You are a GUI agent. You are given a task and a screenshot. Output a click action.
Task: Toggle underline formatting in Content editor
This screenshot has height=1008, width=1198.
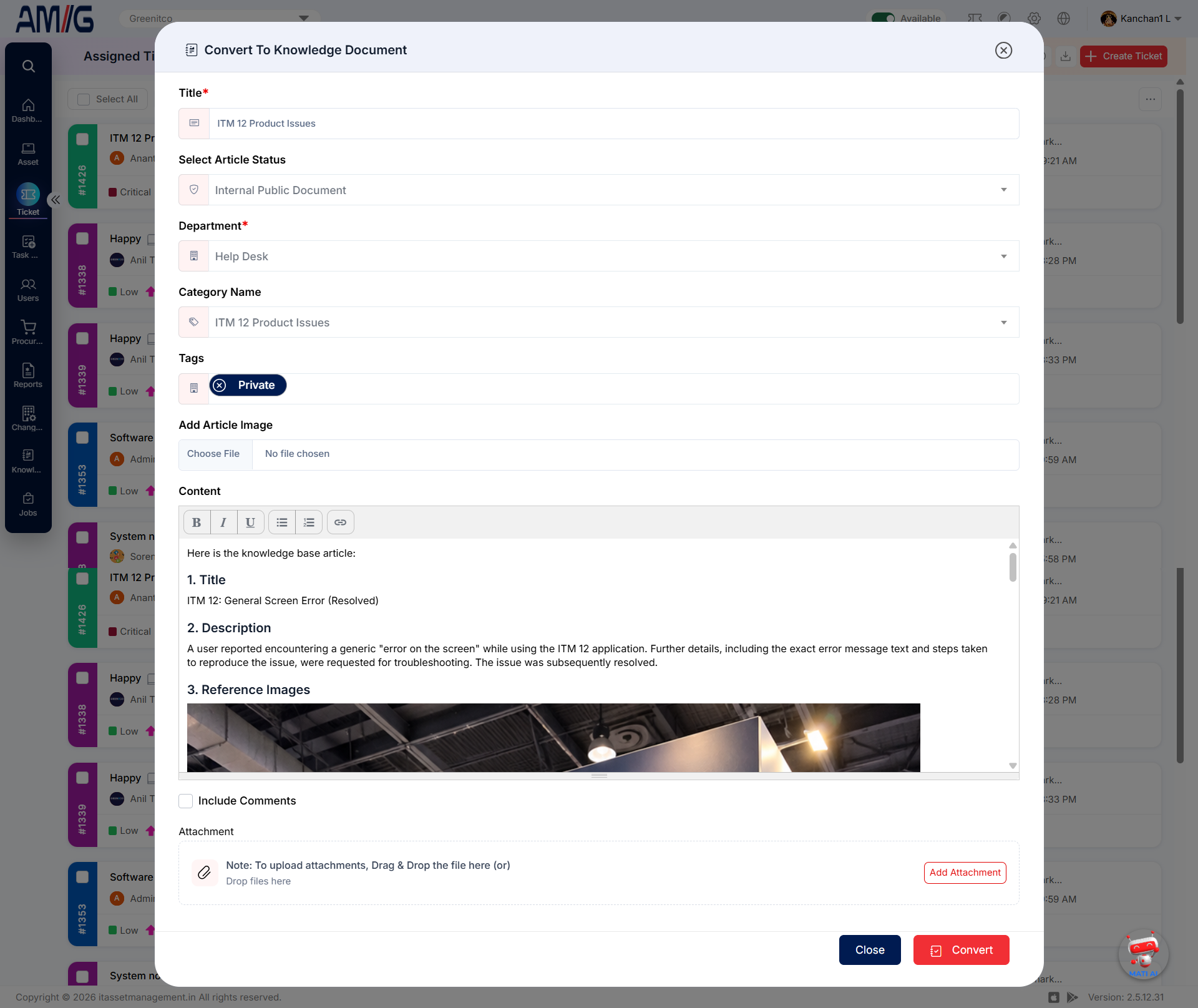point(250,522)
